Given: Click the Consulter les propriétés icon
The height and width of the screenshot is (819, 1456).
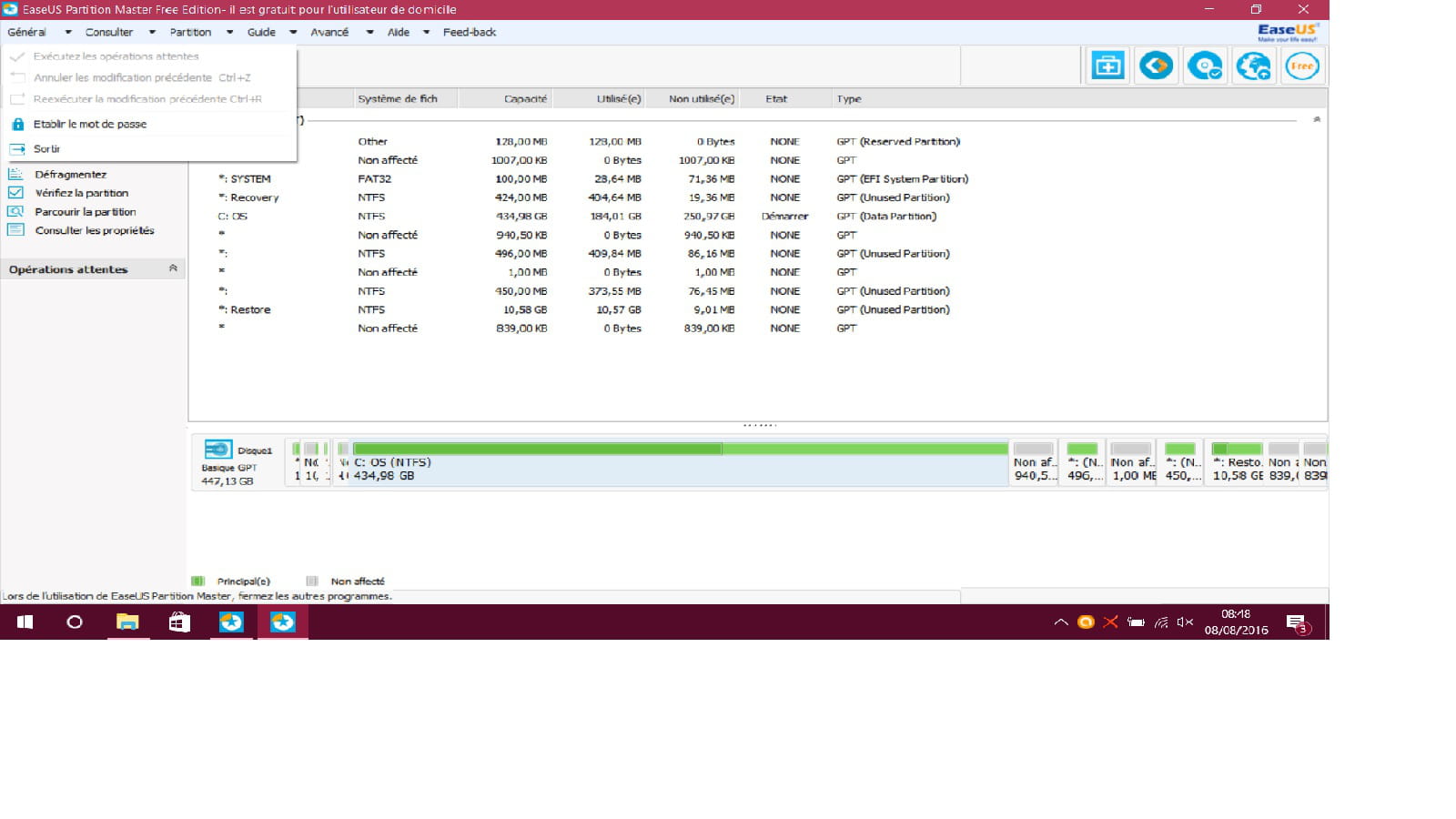Looking at the screenshot, I should pyautogui.click(x=15, y=230).
